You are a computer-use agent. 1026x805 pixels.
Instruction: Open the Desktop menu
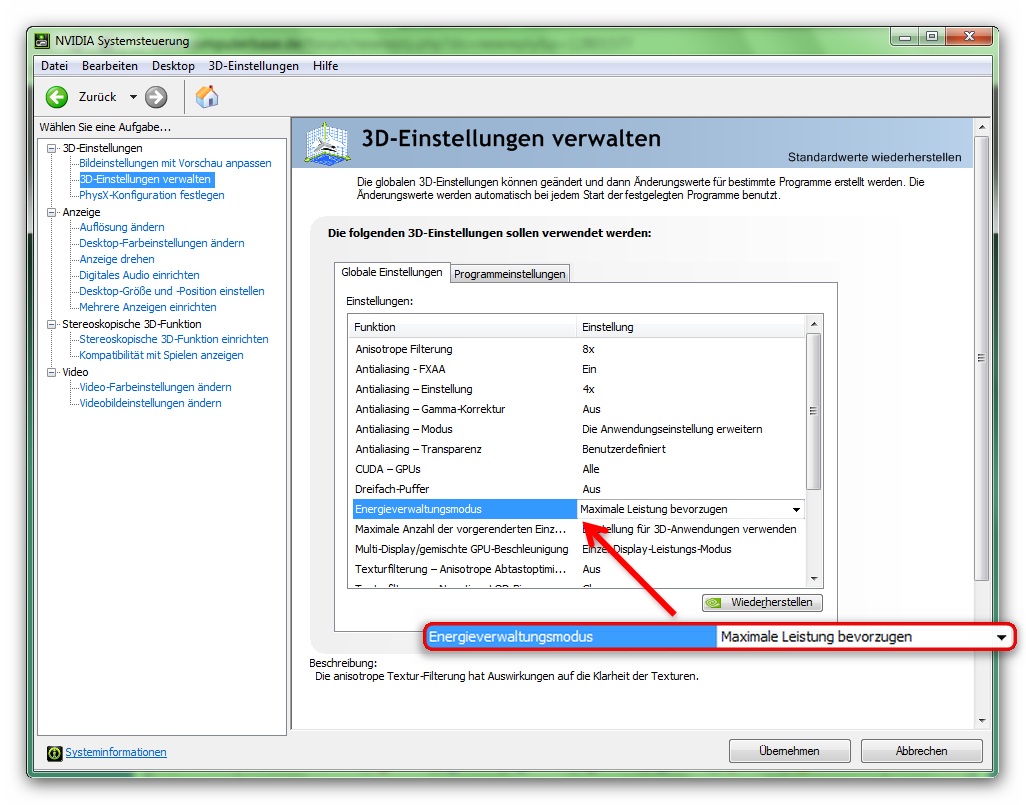click(x=173, y=66)
